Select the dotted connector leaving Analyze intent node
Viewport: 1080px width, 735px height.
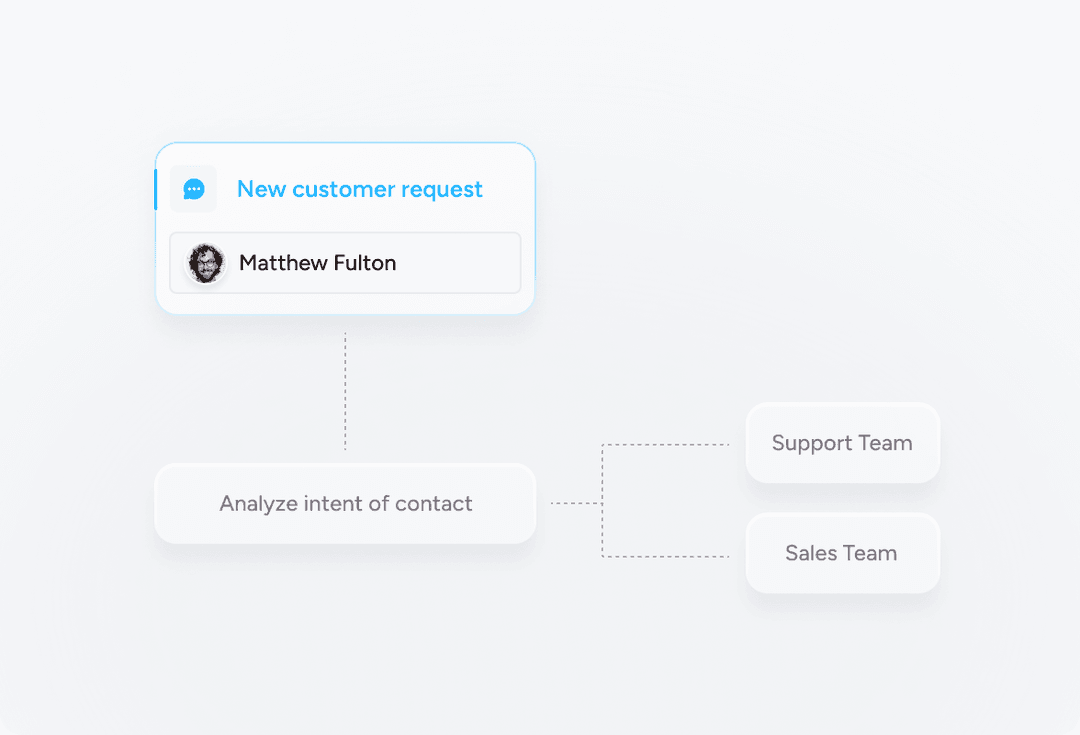click(x=576, y=504)
